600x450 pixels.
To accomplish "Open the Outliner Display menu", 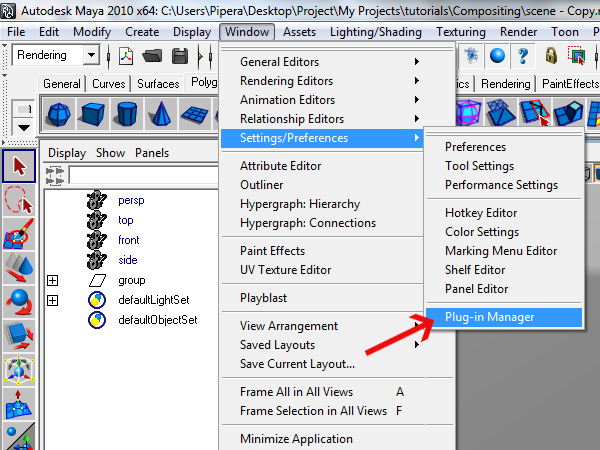I will (x=67, y=153).
